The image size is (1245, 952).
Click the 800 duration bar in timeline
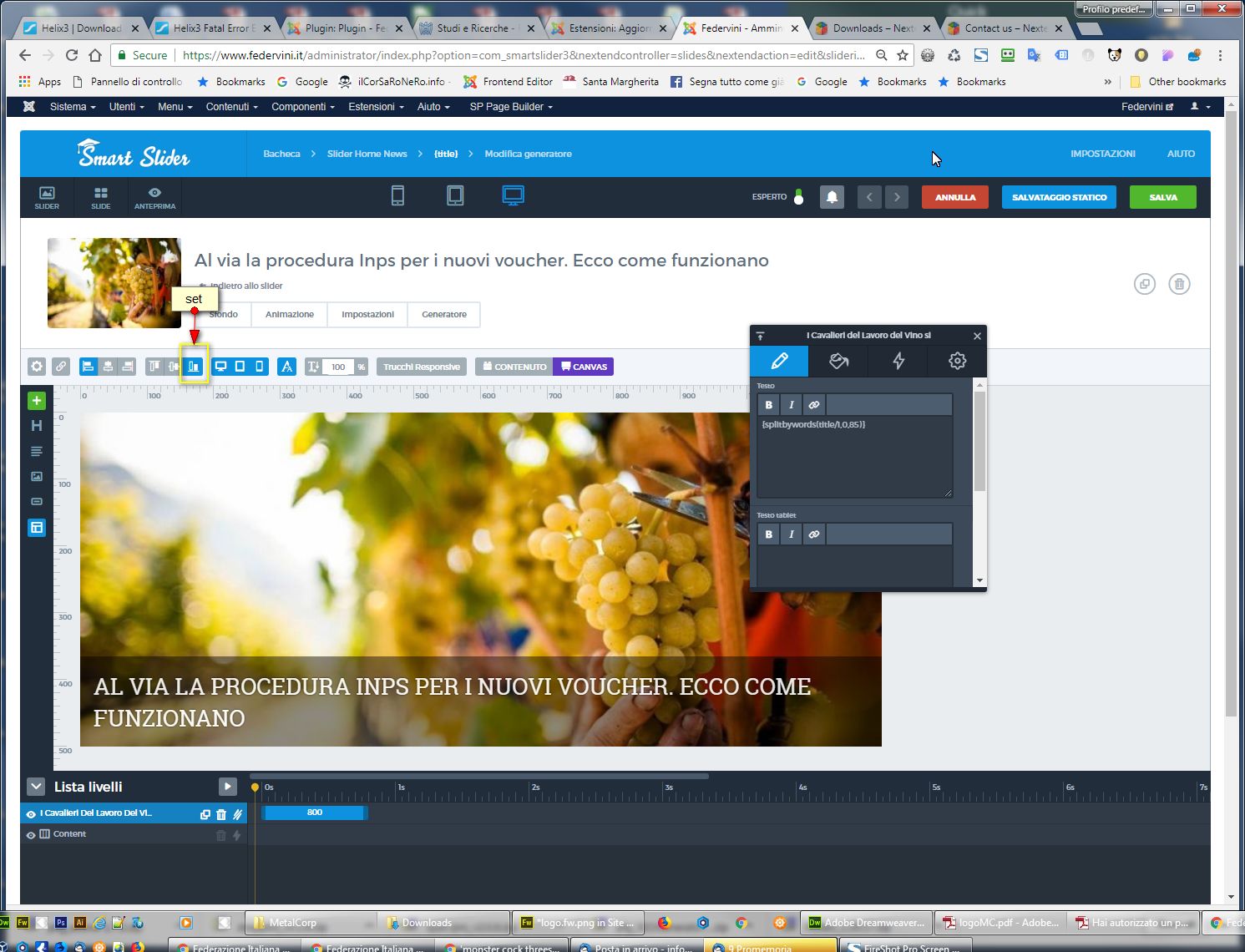(314, 813)
